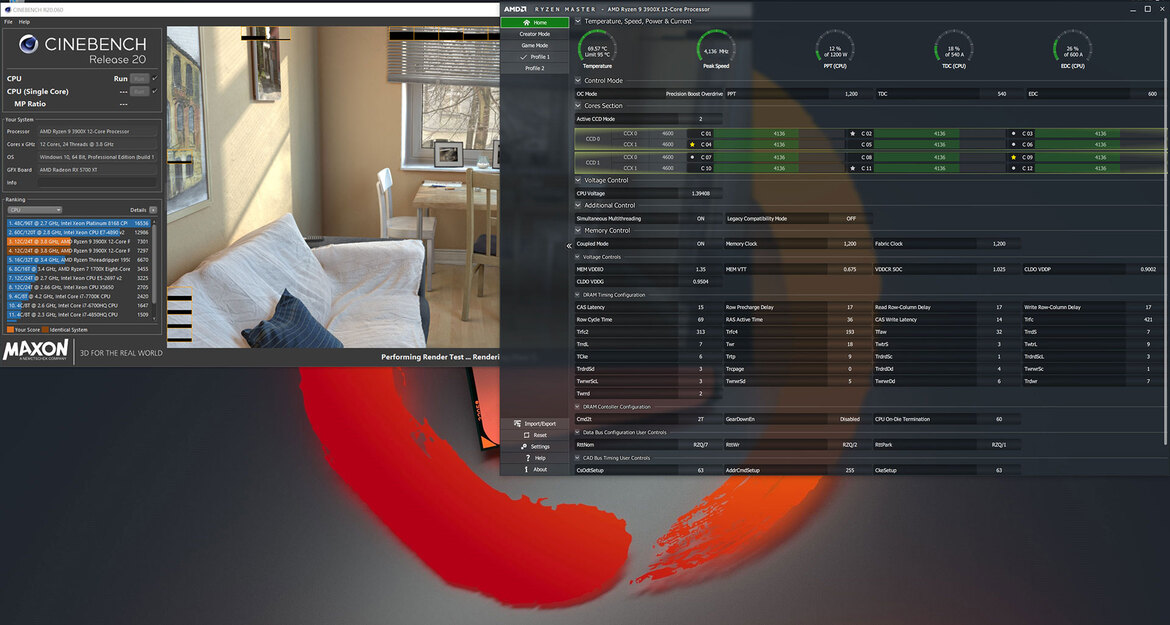Open Help in Ryzen Master sidebar
1170x625 pixels.
point(534,458)
